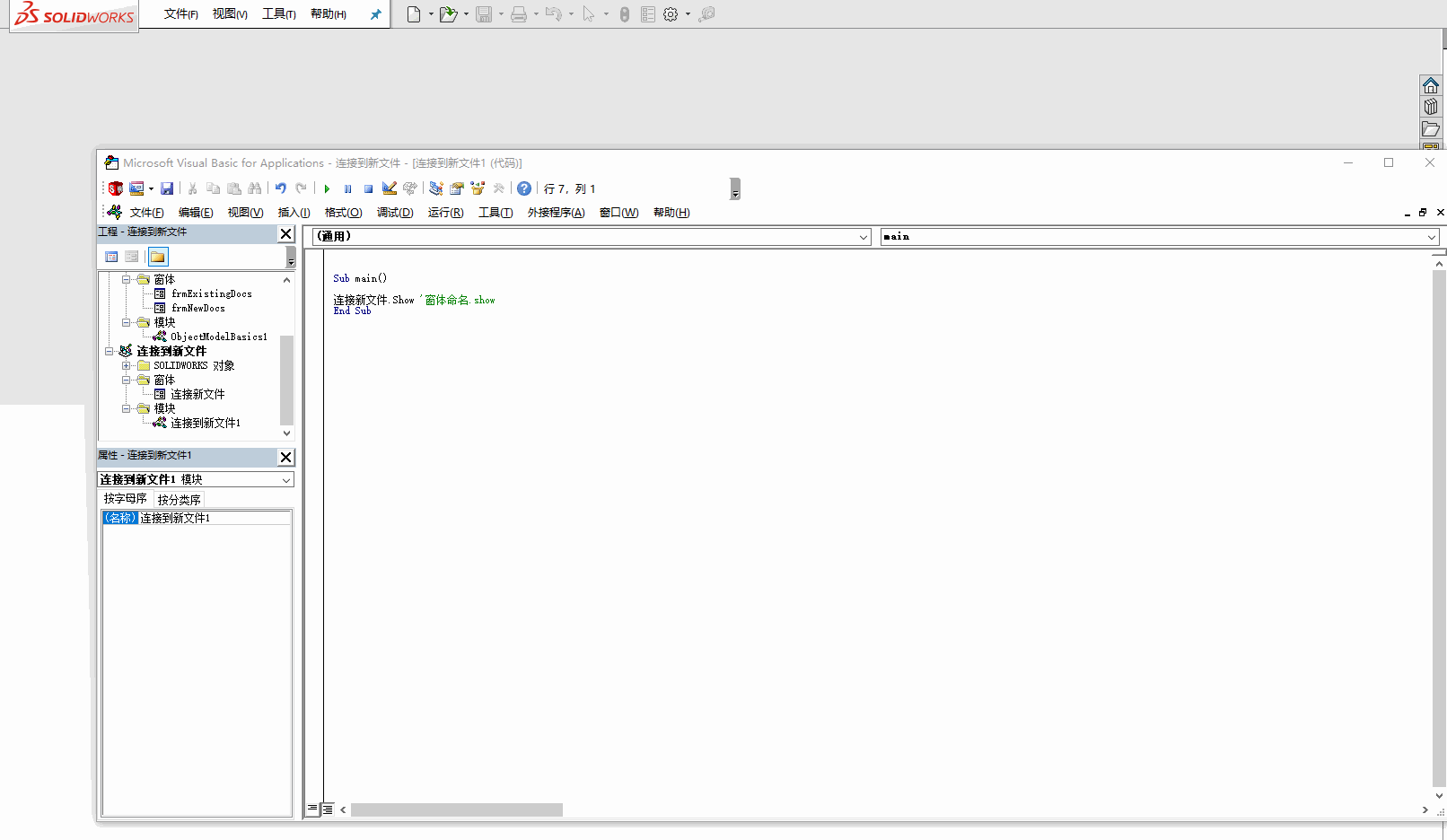Click the SOLIDWORKS New document icon
Image resolution: width=1447 pixels, height=840 pixels.
(414, 13)
